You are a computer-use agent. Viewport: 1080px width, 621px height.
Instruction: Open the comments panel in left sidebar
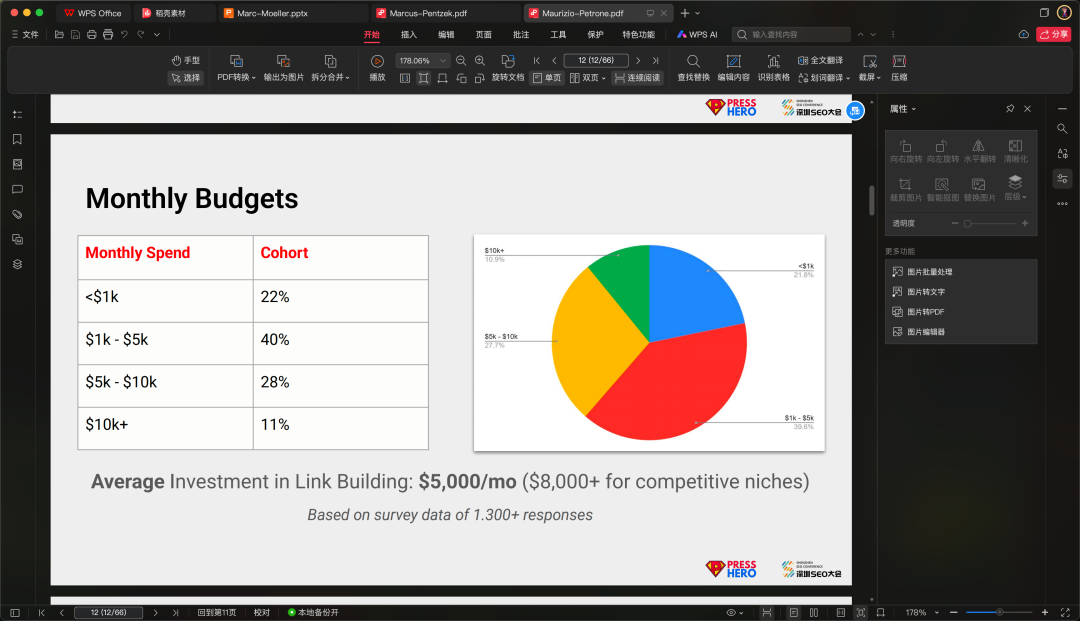click(x=17, y=189)
